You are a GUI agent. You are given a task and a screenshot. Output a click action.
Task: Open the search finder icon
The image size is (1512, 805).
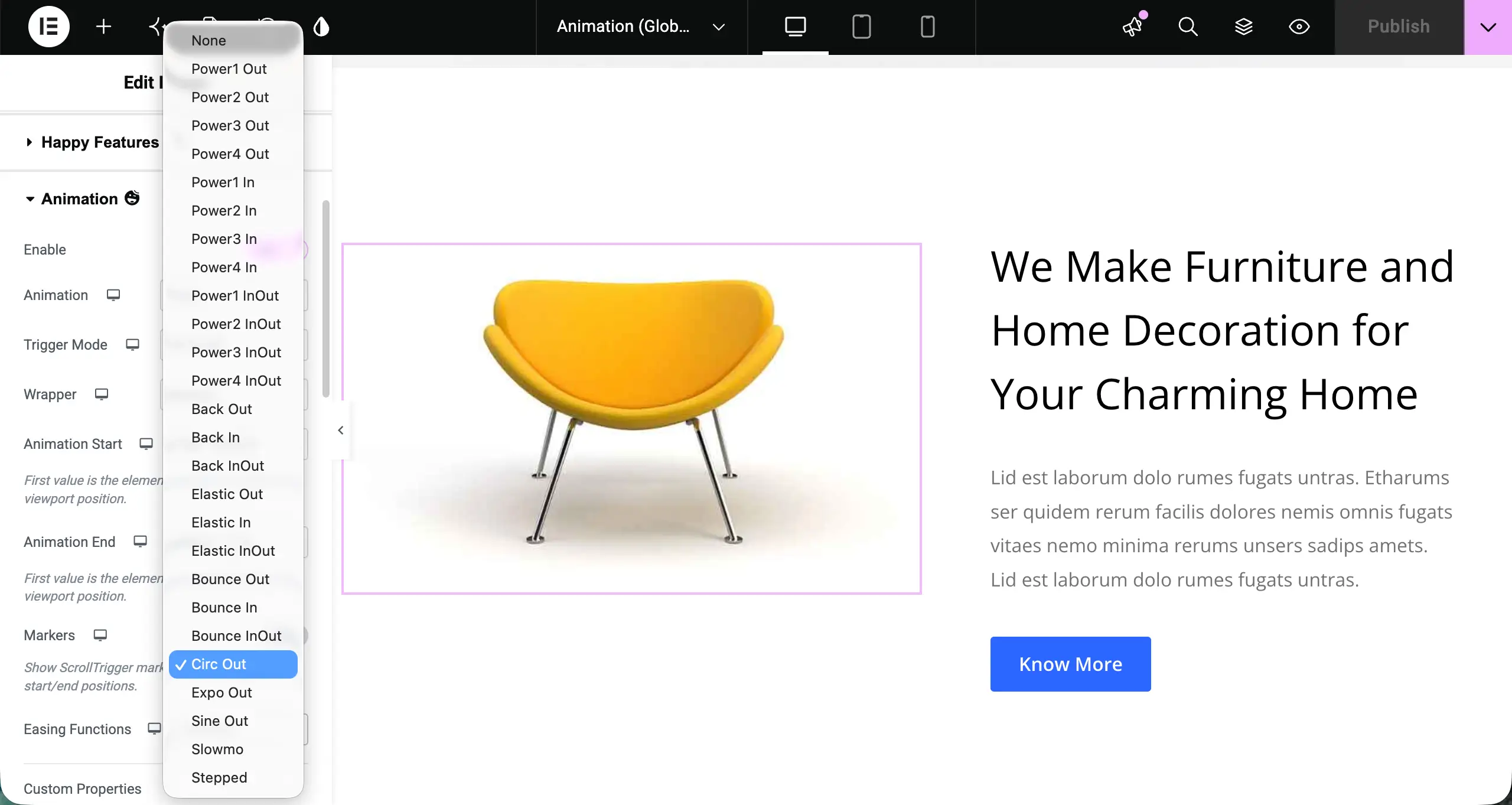coord(1188,27)
